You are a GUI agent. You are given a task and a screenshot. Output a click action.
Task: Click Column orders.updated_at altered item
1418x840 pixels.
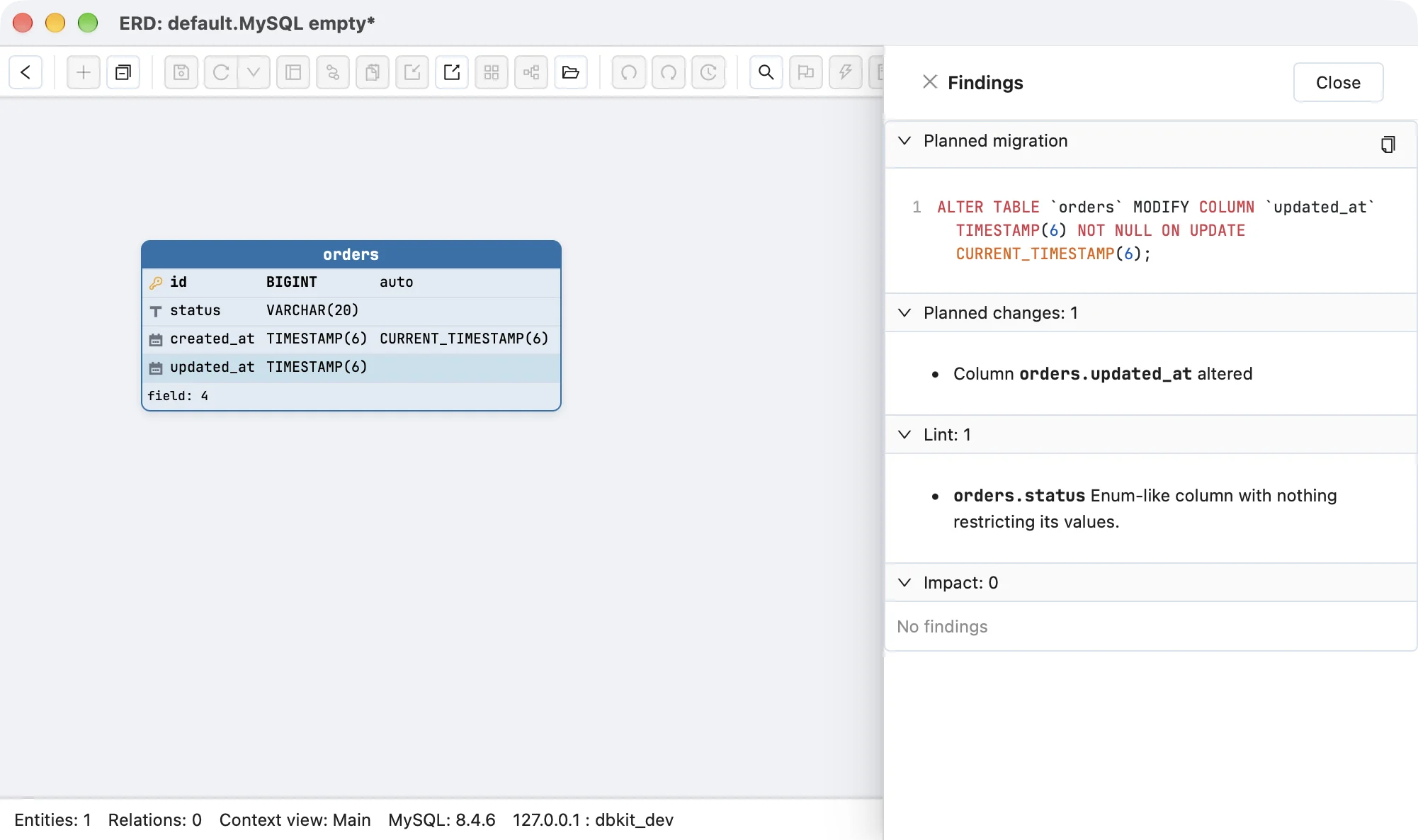point(1102,374)
